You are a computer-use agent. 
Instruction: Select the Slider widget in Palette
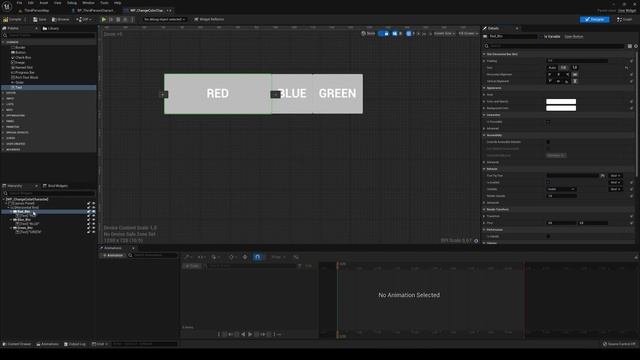click(18, 82)
